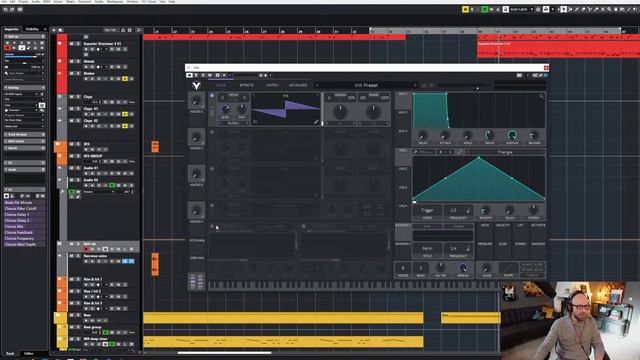Screen dimensions: 640x360
Task: Click the SPREAD knob in Vital voice section
Action: 463,267
